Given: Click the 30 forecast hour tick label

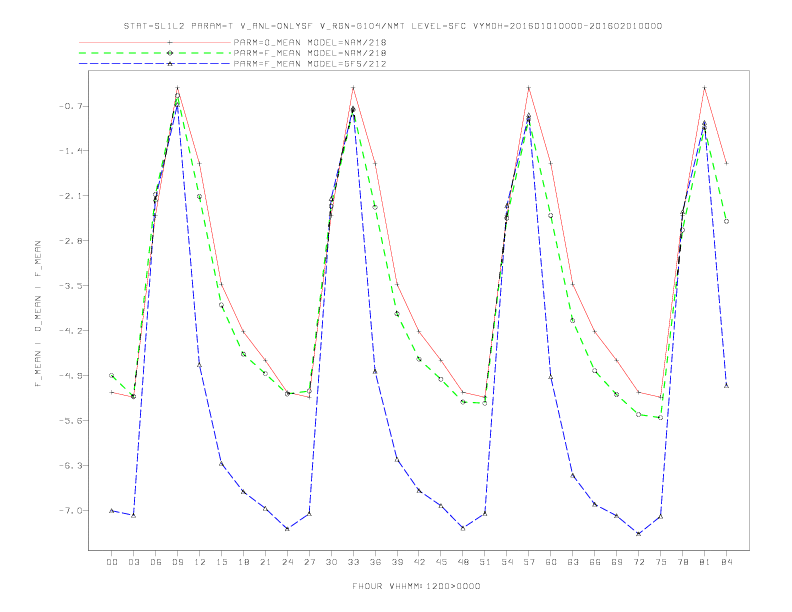Looking at the screenshot, I should tap(331, 562).
